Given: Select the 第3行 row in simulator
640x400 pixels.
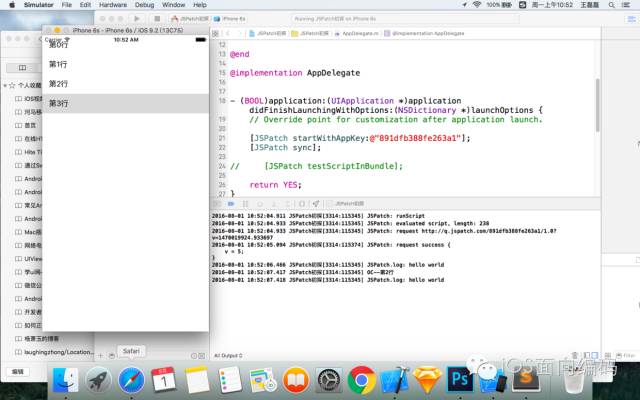Looking at the screenshot, I should [126, 103].
